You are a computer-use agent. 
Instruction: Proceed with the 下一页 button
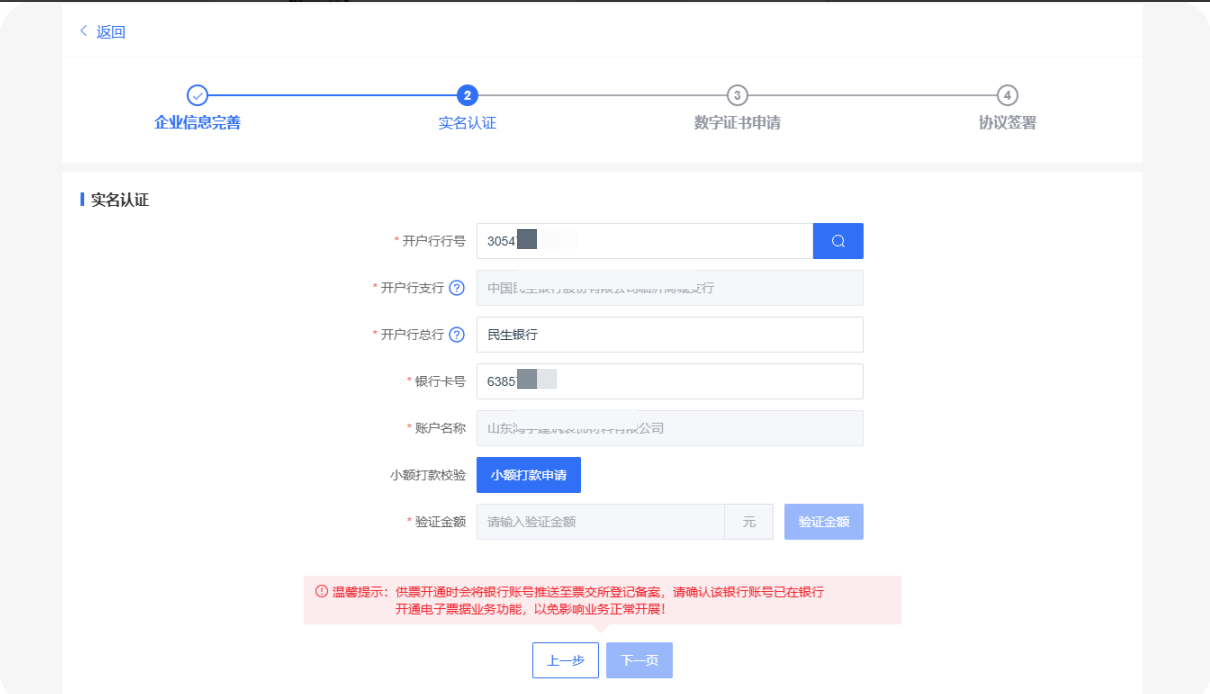point(639,660)
